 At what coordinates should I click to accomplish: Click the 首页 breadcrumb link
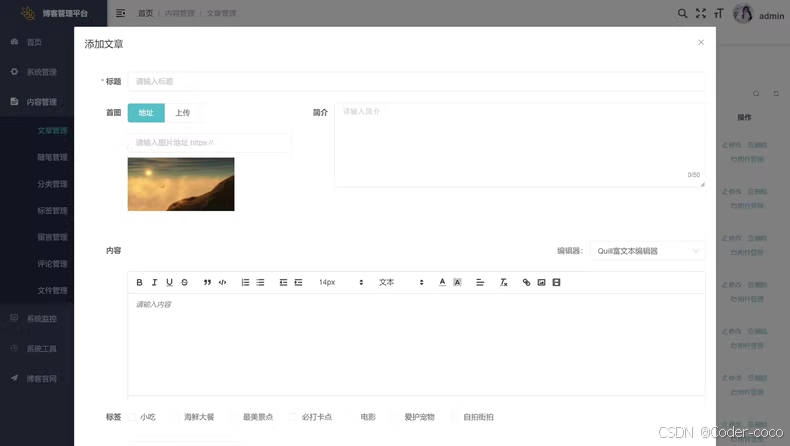[146, 13]
